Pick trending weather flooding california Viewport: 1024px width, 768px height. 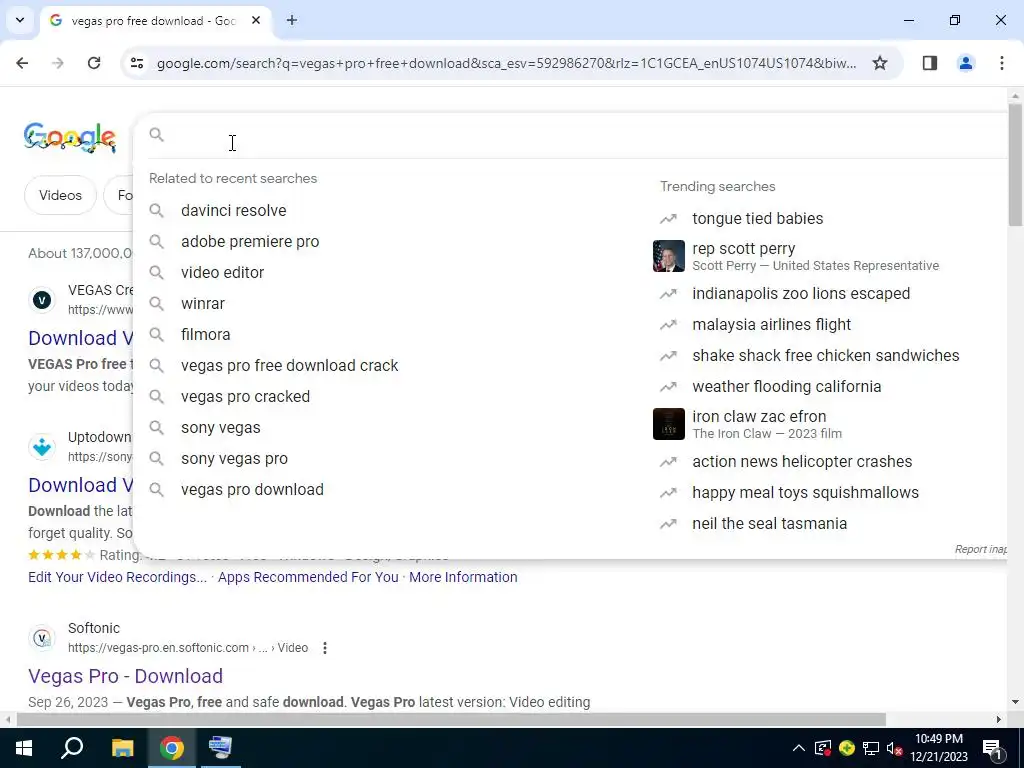[786, 387]
